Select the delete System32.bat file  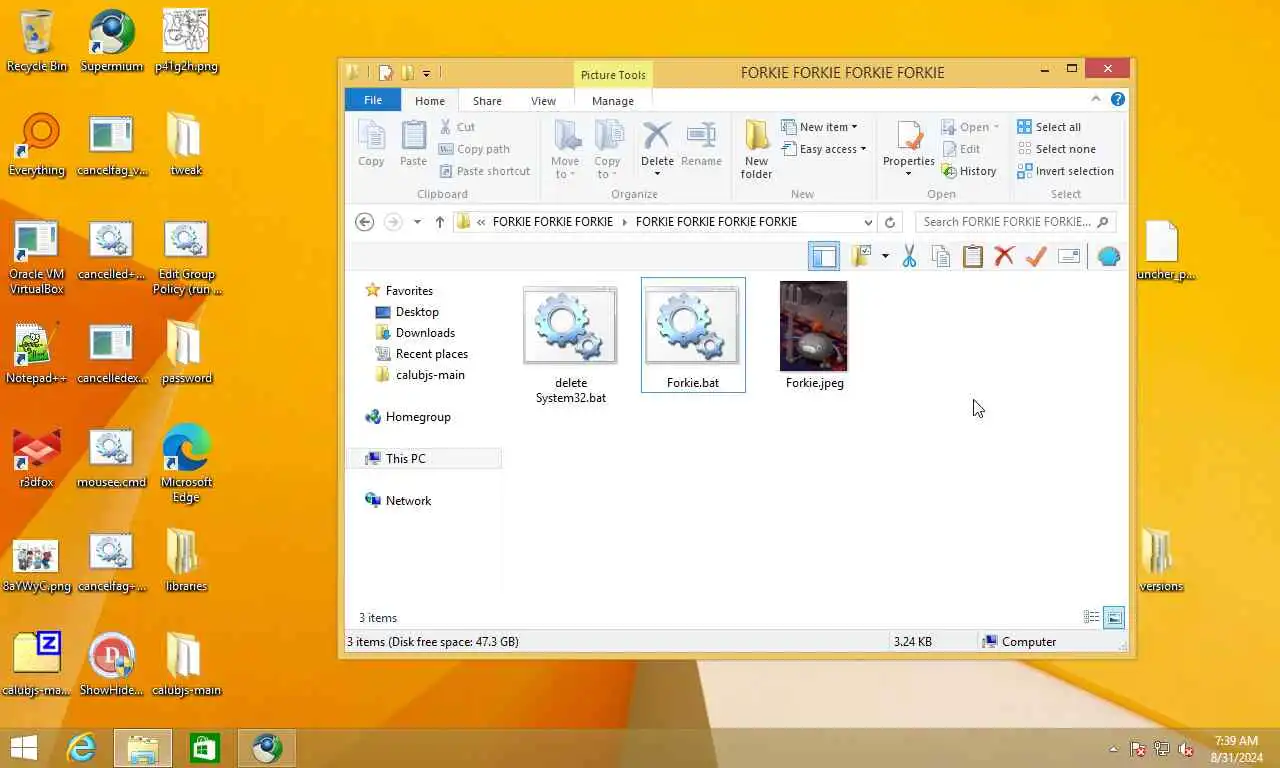[x=570, y=343]
